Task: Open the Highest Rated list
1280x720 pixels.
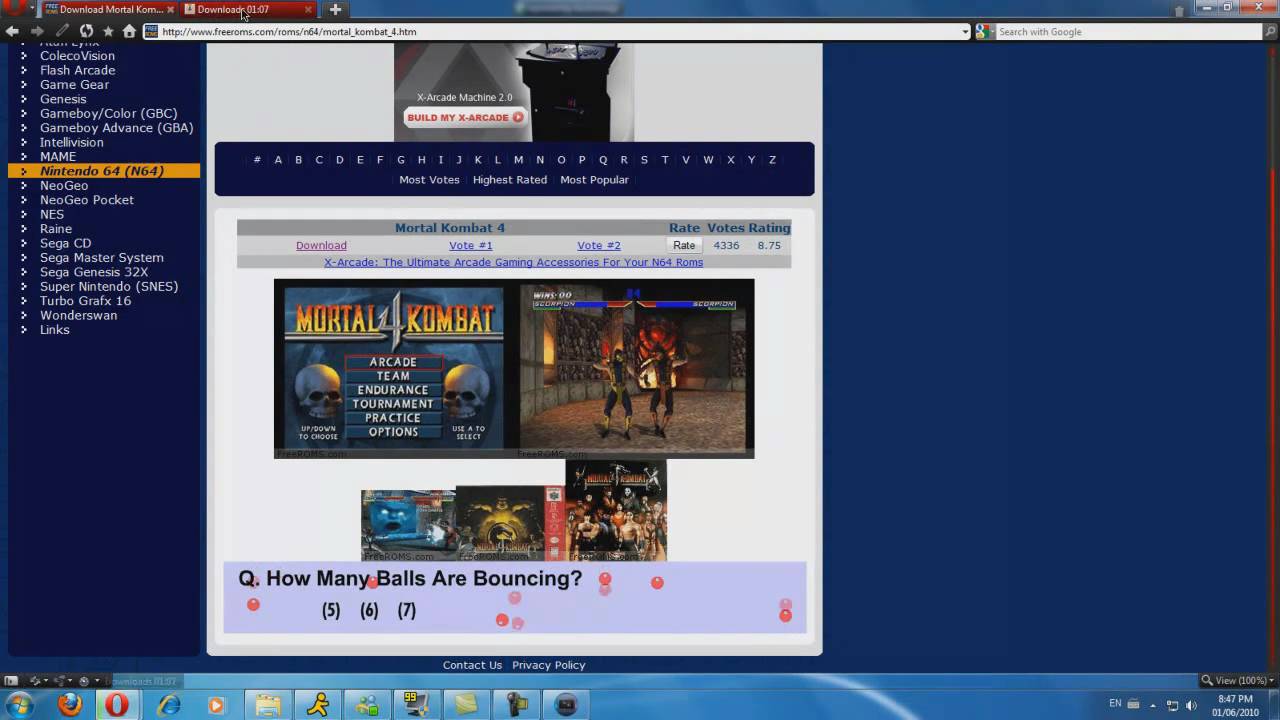Action: (510, 180)
